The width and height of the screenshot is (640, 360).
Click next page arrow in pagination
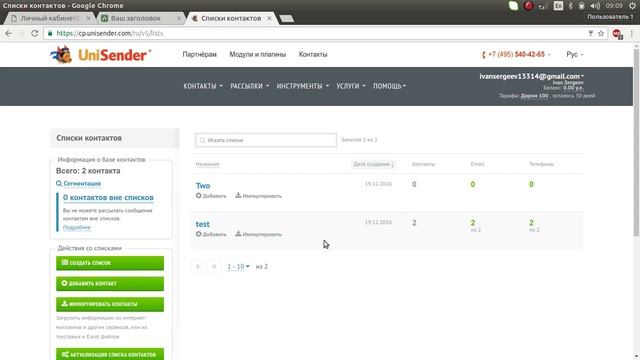213,267
